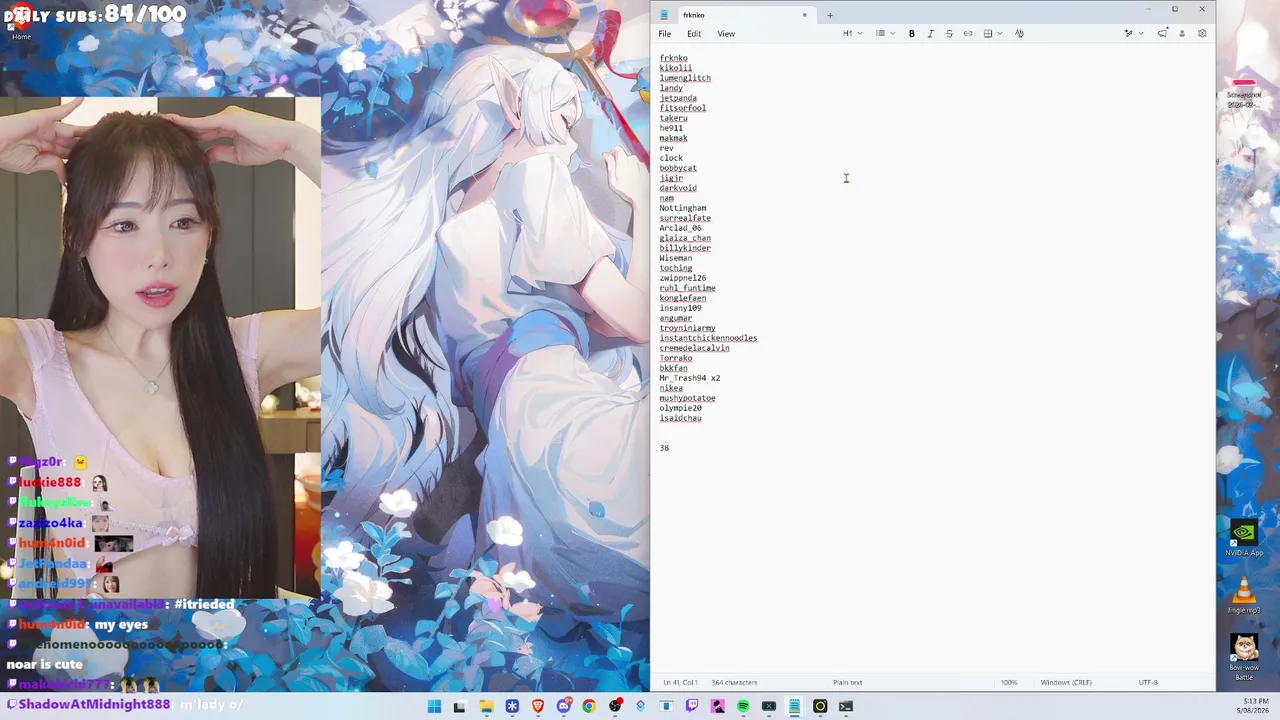Click the Ln 41, Col 1 position indicator
The height and width of the screenshot is (720, 1280).
coord(680,683)
